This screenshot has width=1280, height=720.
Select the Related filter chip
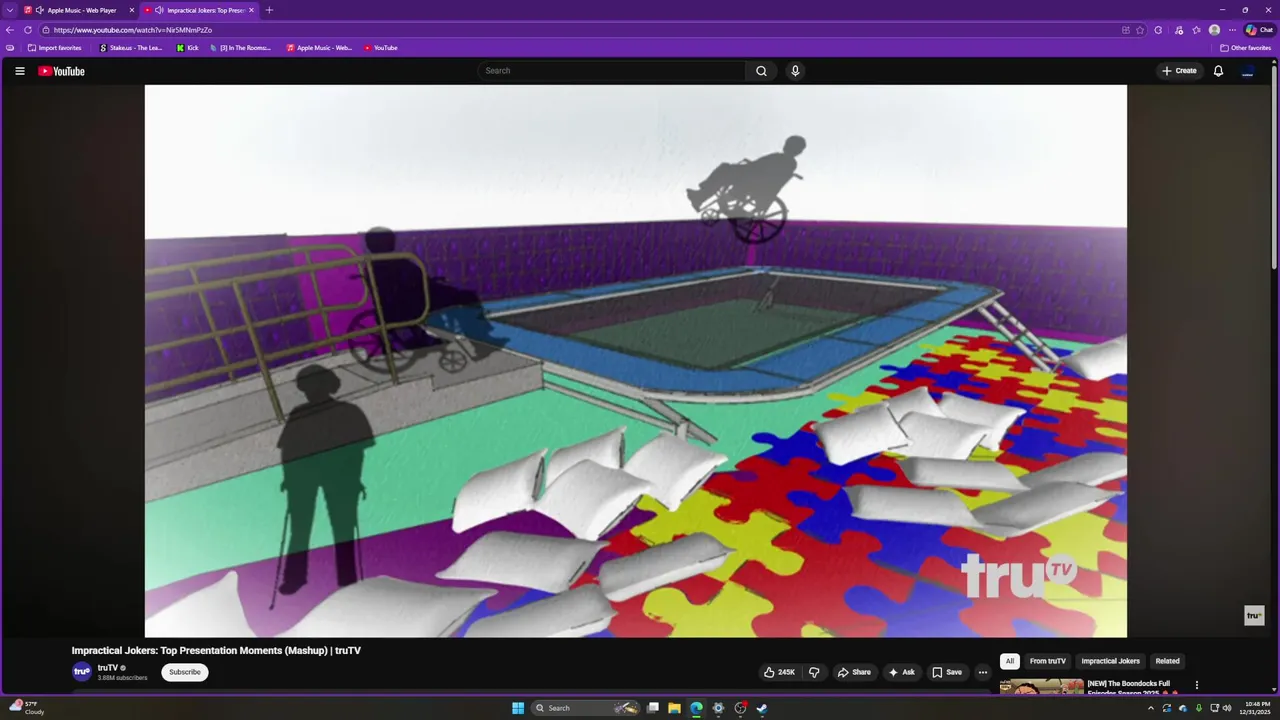(1167, 661)
